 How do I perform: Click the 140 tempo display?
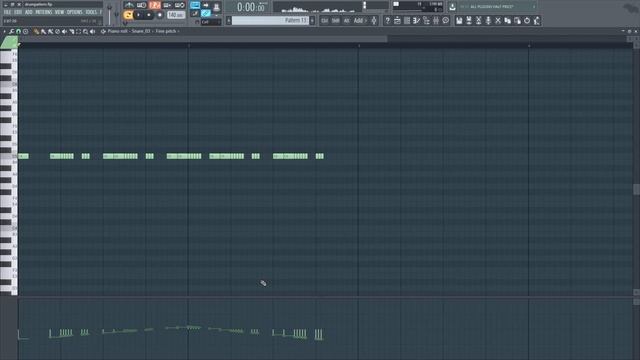(176, 15)
